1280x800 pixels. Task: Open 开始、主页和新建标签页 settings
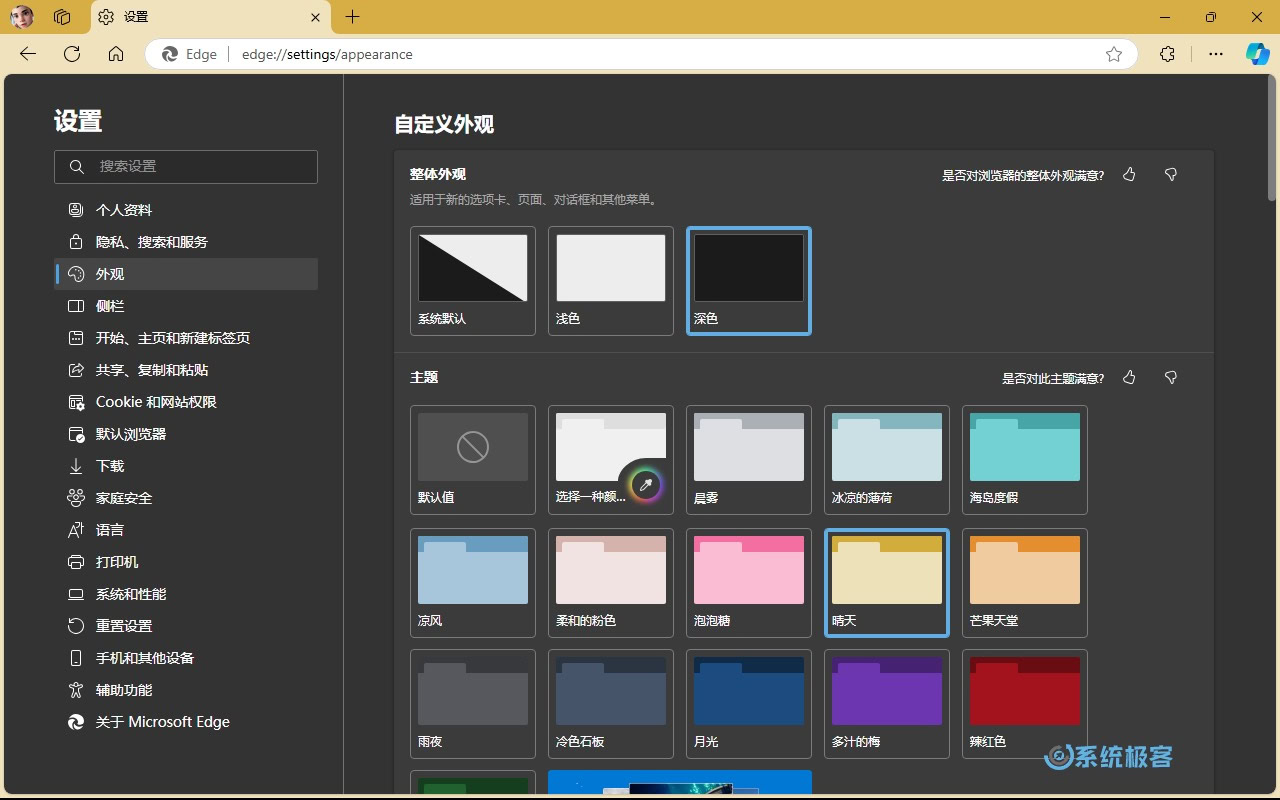(x=186, y=338)
